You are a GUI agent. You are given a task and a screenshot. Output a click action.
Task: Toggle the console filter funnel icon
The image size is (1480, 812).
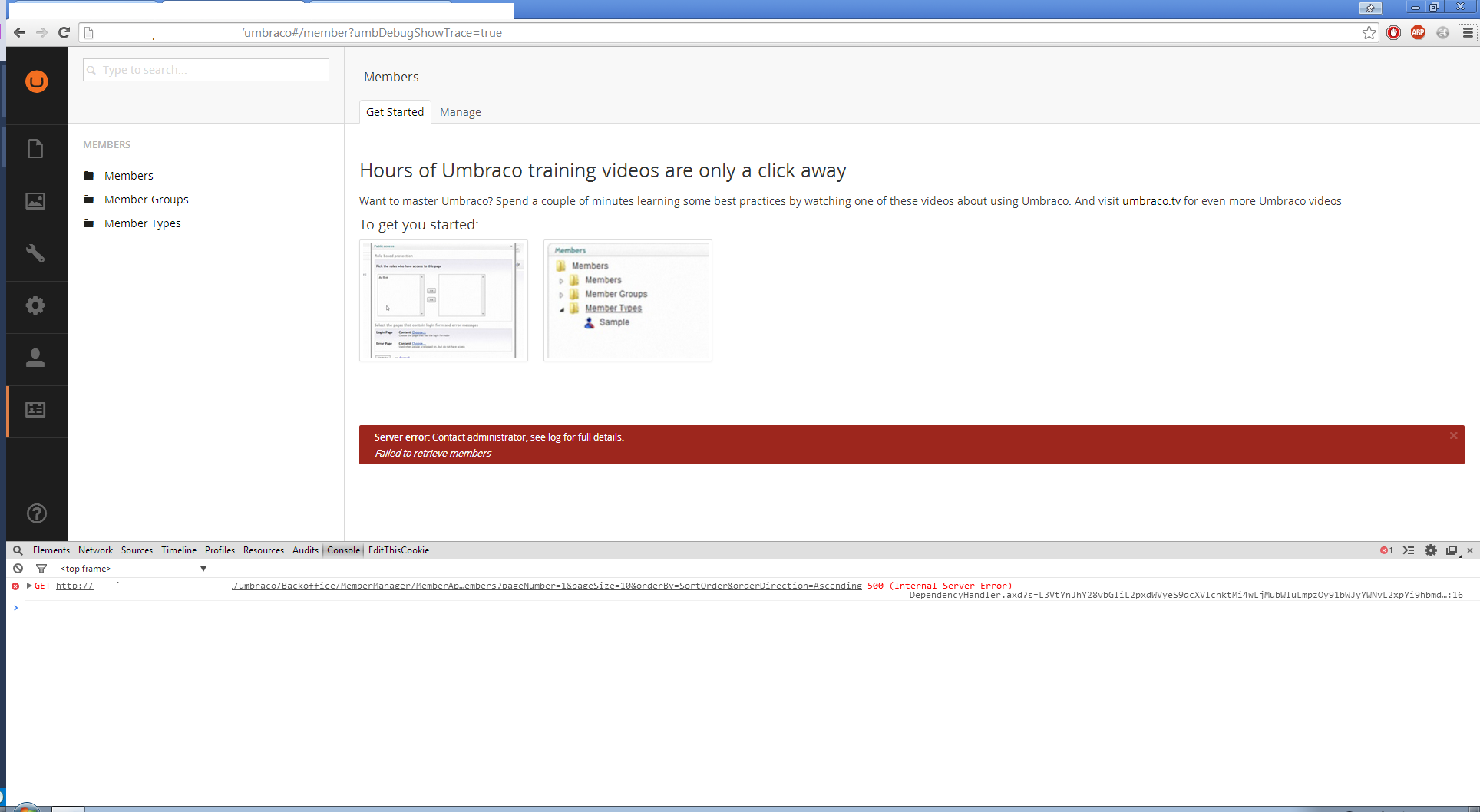point(41,569)
